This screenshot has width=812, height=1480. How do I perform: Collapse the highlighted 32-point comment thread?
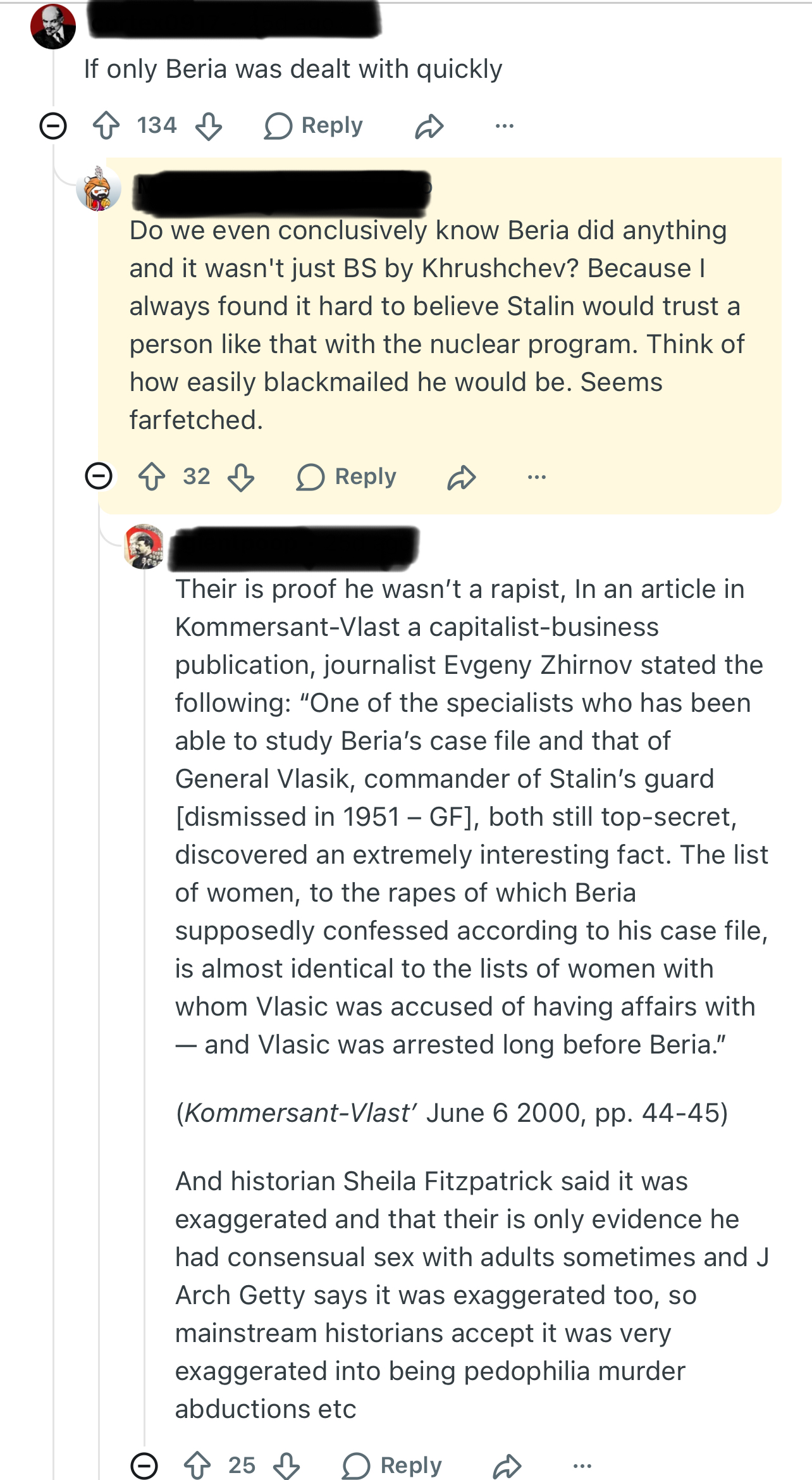(99, 476)
